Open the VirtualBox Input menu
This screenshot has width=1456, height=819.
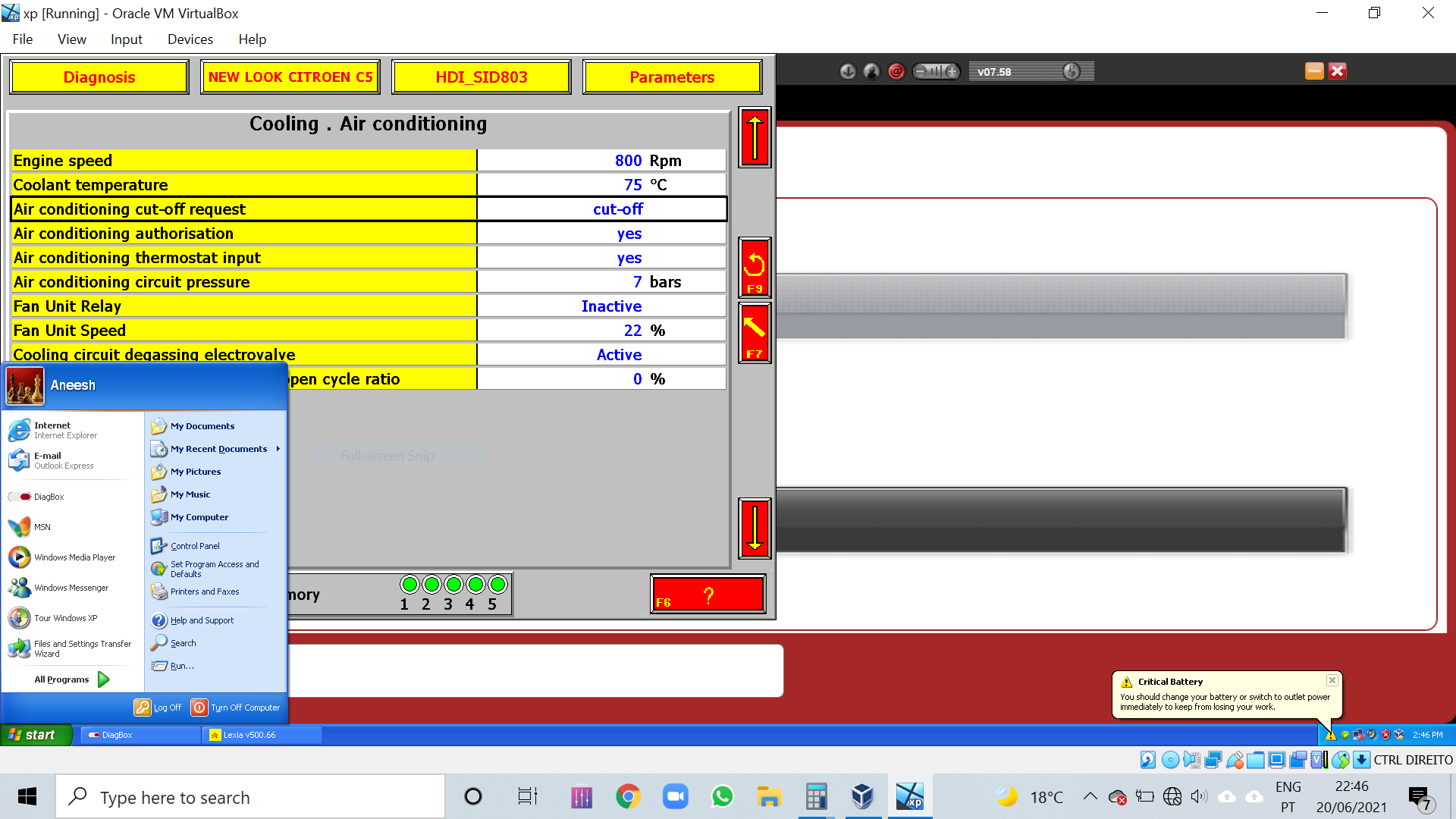127,39
